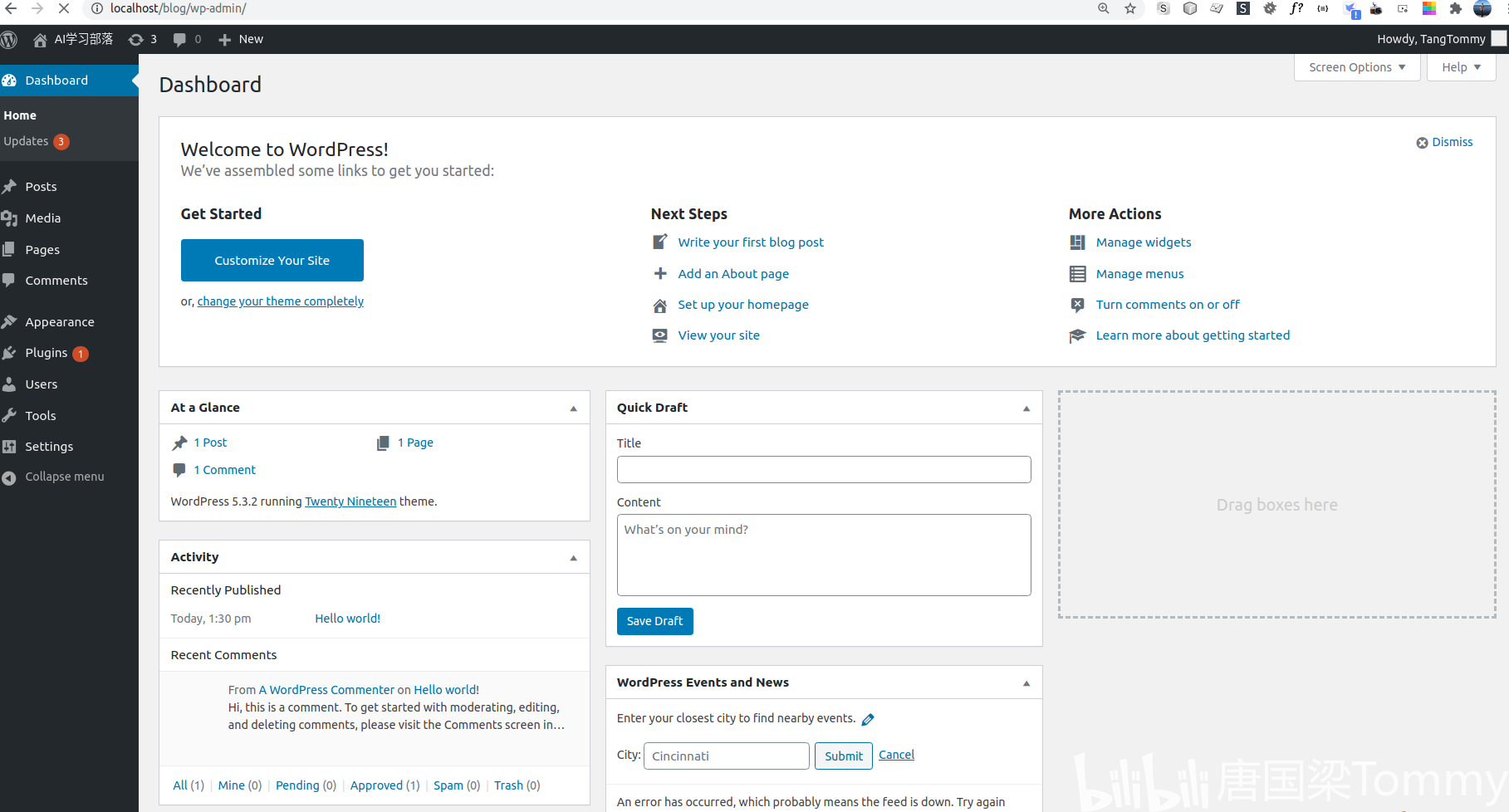Open the updates icon in admin bar
The image size is (1509, 812).
click(x=136, y=39)
